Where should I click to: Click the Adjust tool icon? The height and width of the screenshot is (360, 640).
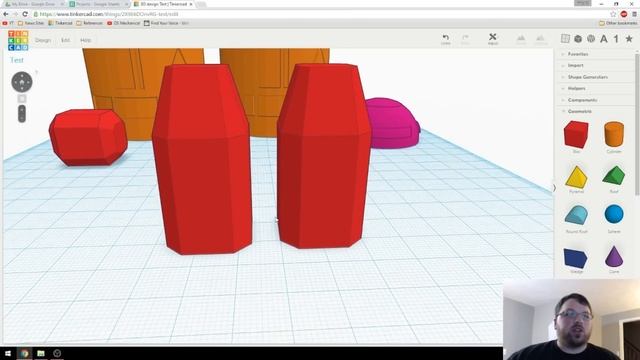pyautogui.click(x=493, y=37)
